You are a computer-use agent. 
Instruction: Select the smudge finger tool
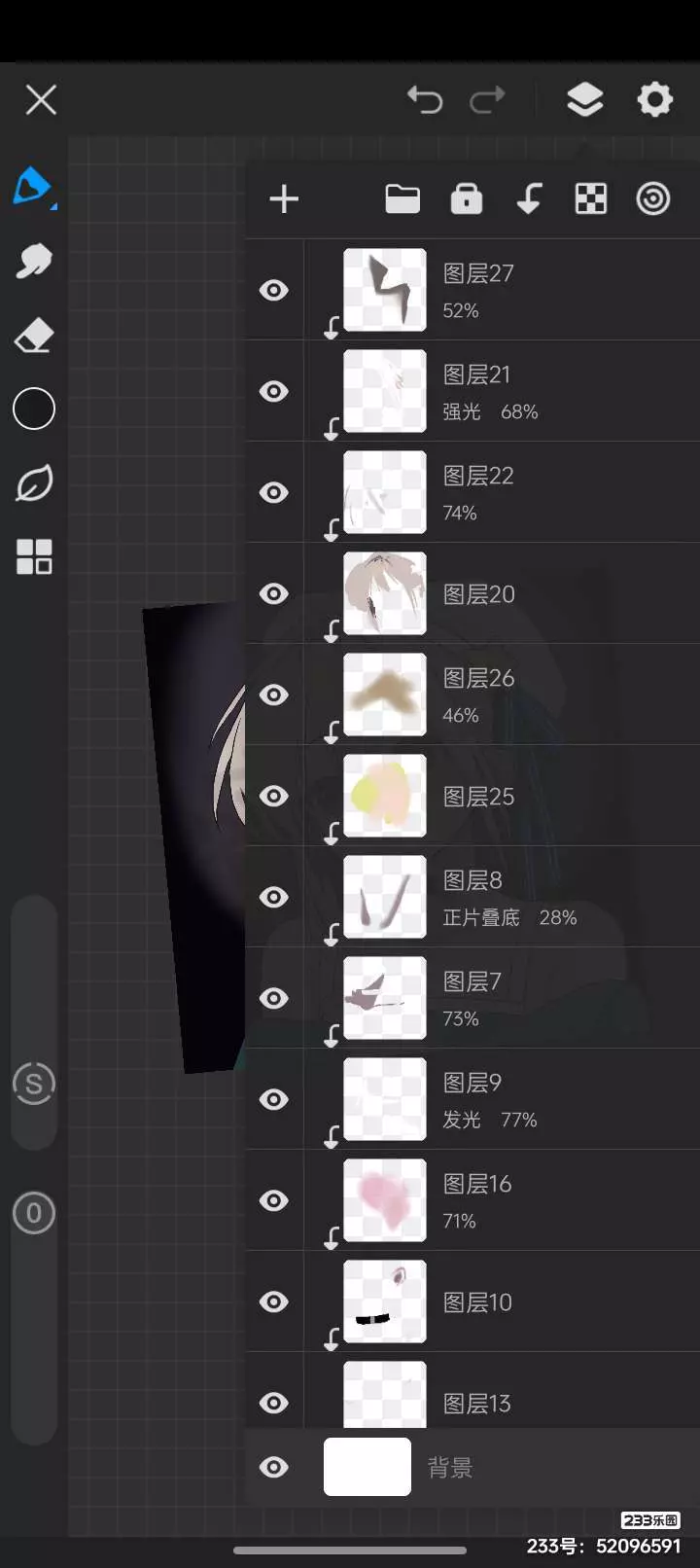coord(34,261)
